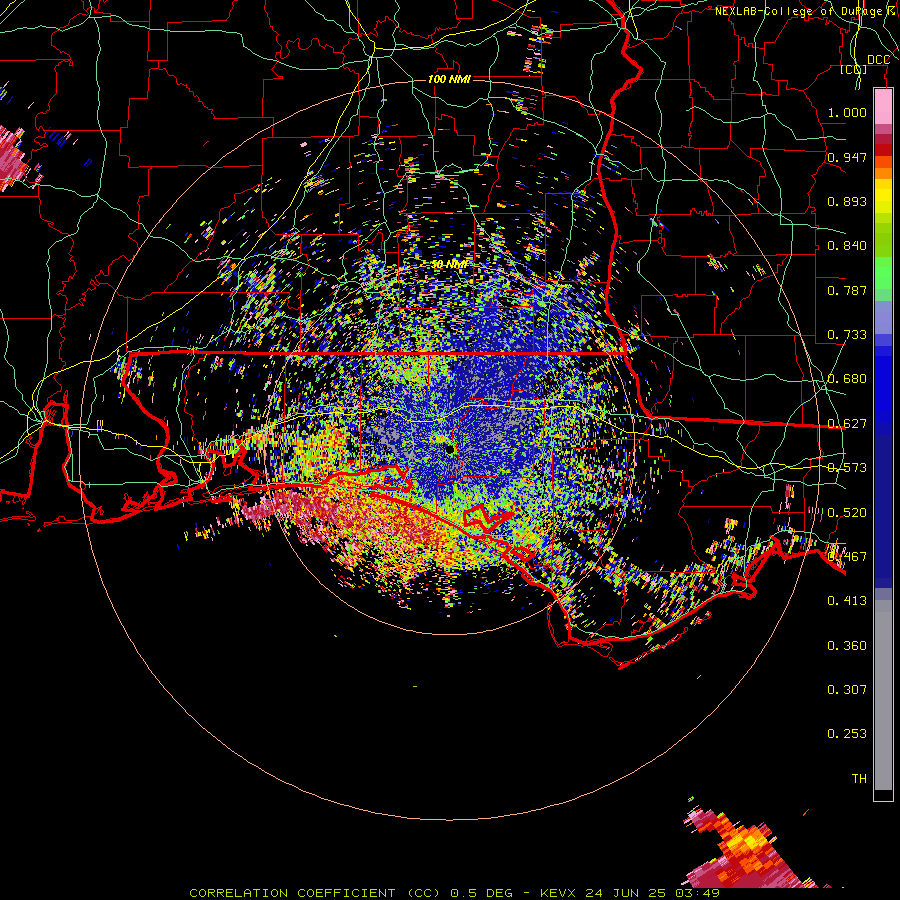This screenshot has width=900, height=900.
Task: Click the NEXLAB-College of DuPage label
Action: pos(799,11)
